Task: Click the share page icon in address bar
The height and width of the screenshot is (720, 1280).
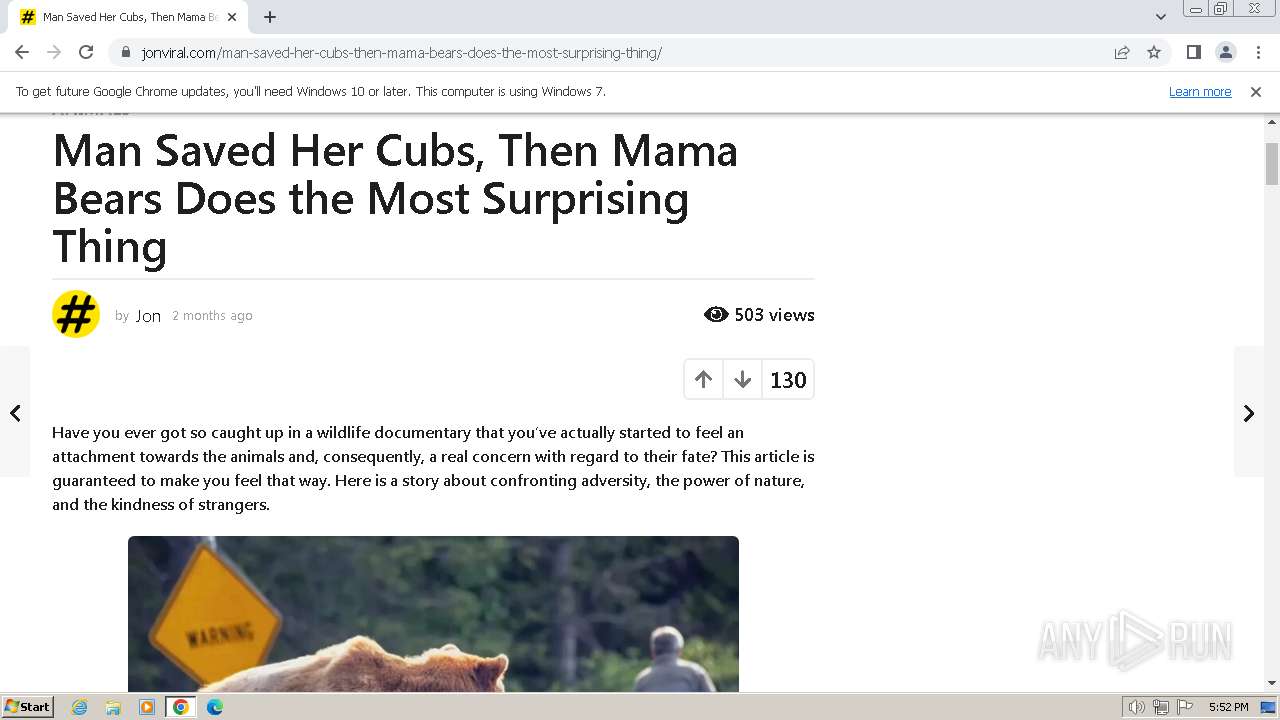Action: (x=1122, y=52)
